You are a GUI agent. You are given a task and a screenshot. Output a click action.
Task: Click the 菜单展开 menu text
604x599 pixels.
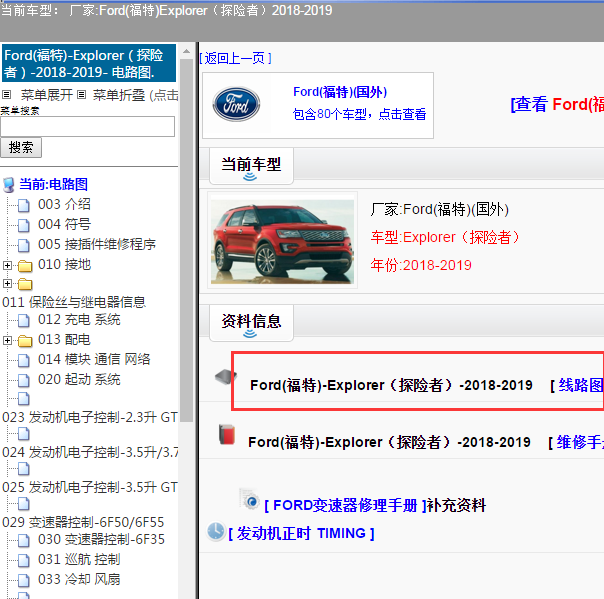(47, 95)
